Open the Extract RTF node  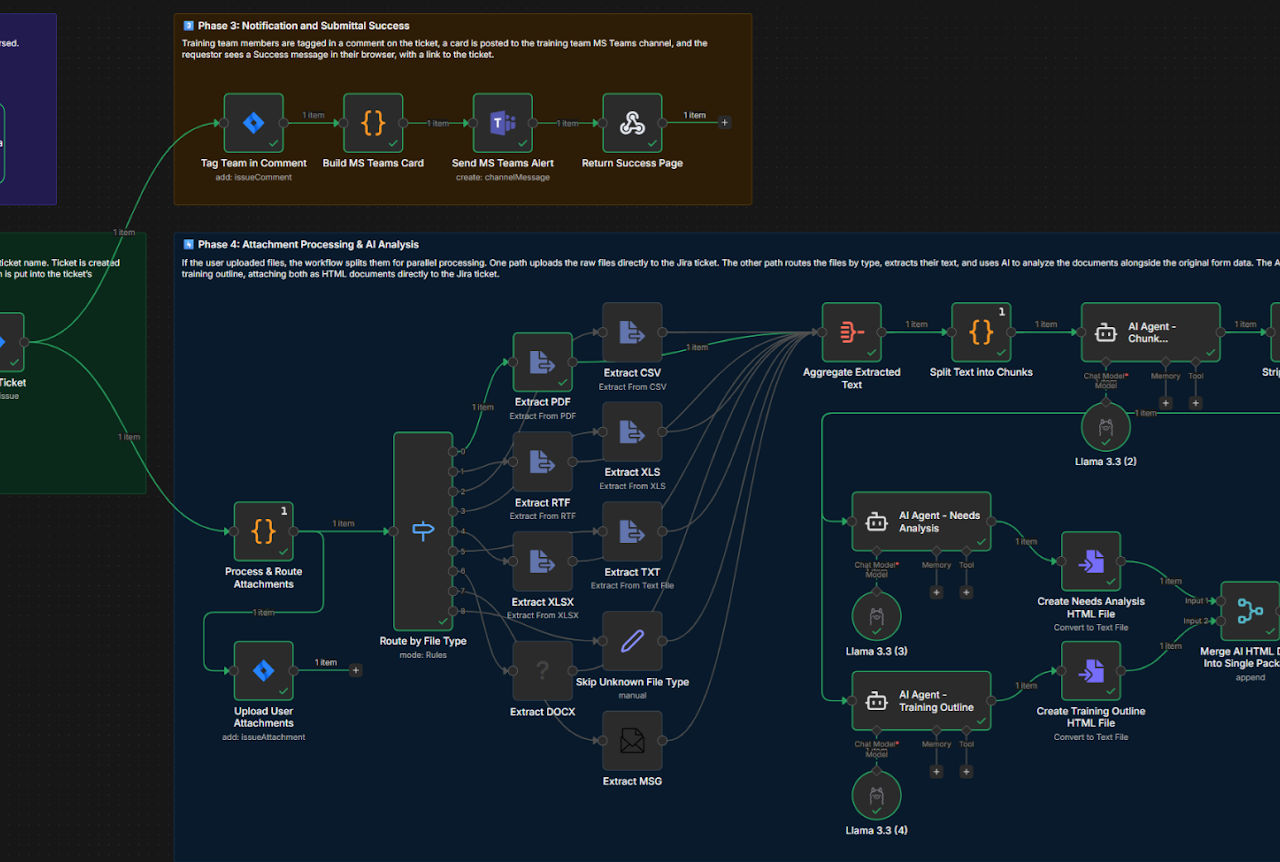[x=542, y=462]
